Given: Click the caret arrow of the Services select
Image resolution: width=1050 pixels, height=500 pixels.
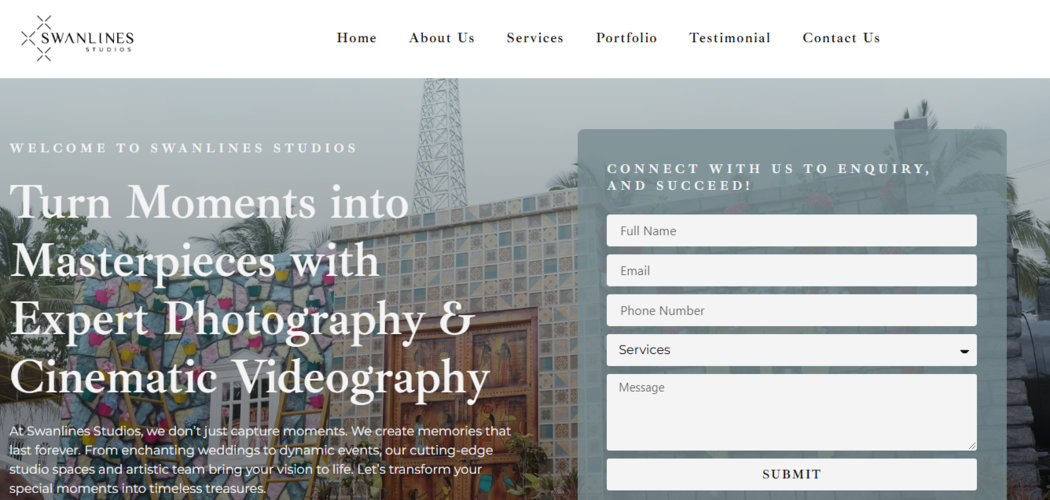Looking at the screenshot, I should [964, 351].
